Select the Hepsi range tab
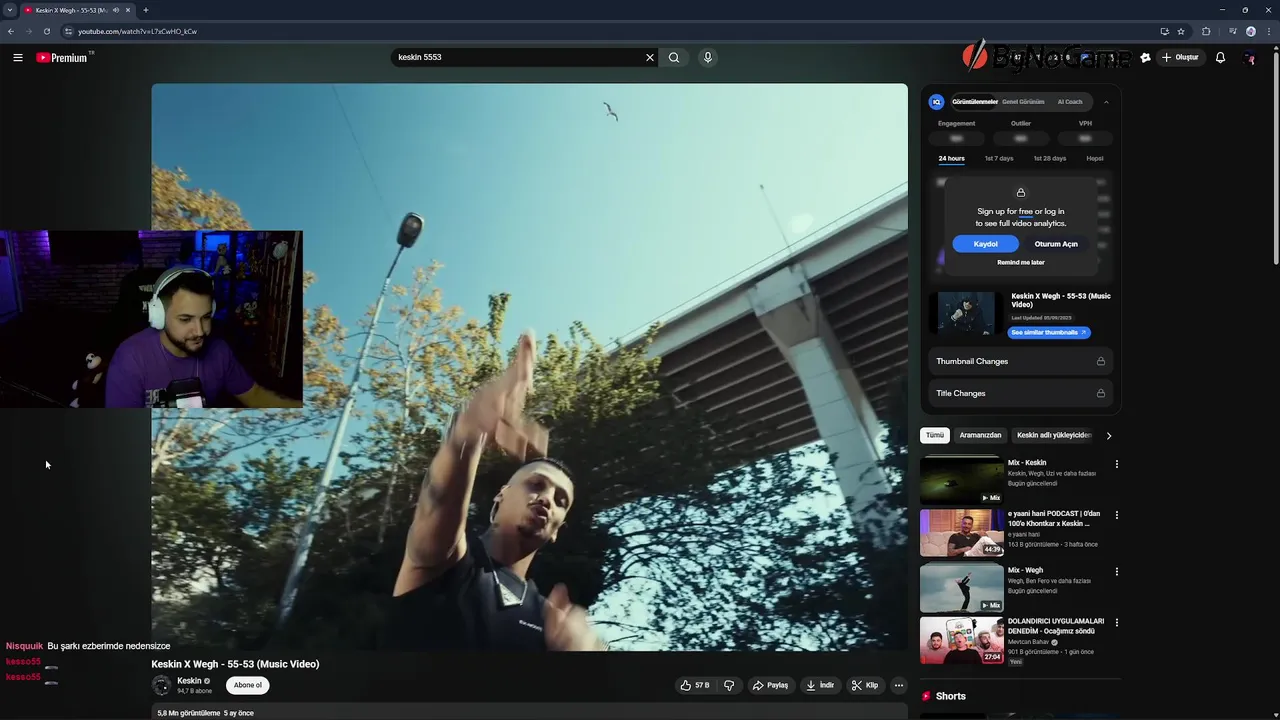The height and width of the screenshot is (720, 1280). 1095,158
